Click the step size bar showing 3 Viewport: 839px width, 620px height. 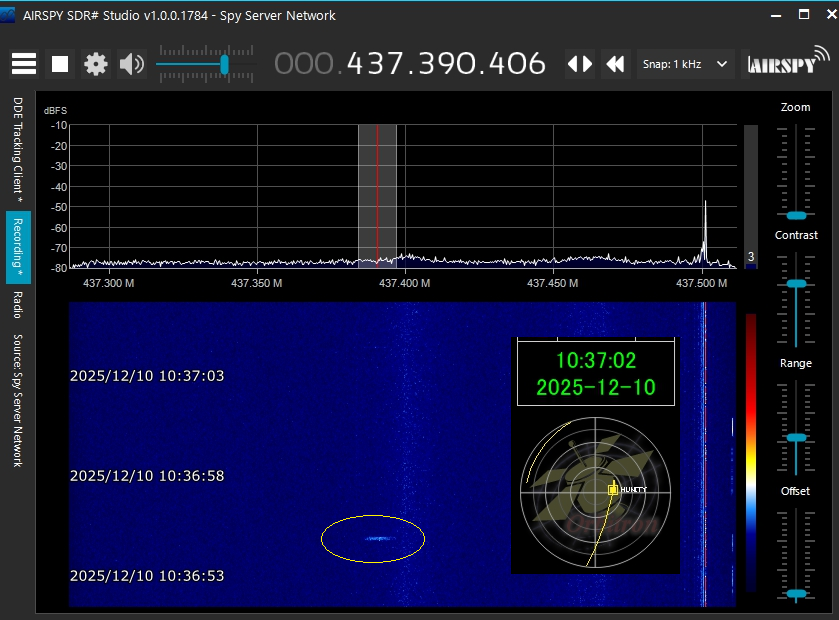click(751, 197)
